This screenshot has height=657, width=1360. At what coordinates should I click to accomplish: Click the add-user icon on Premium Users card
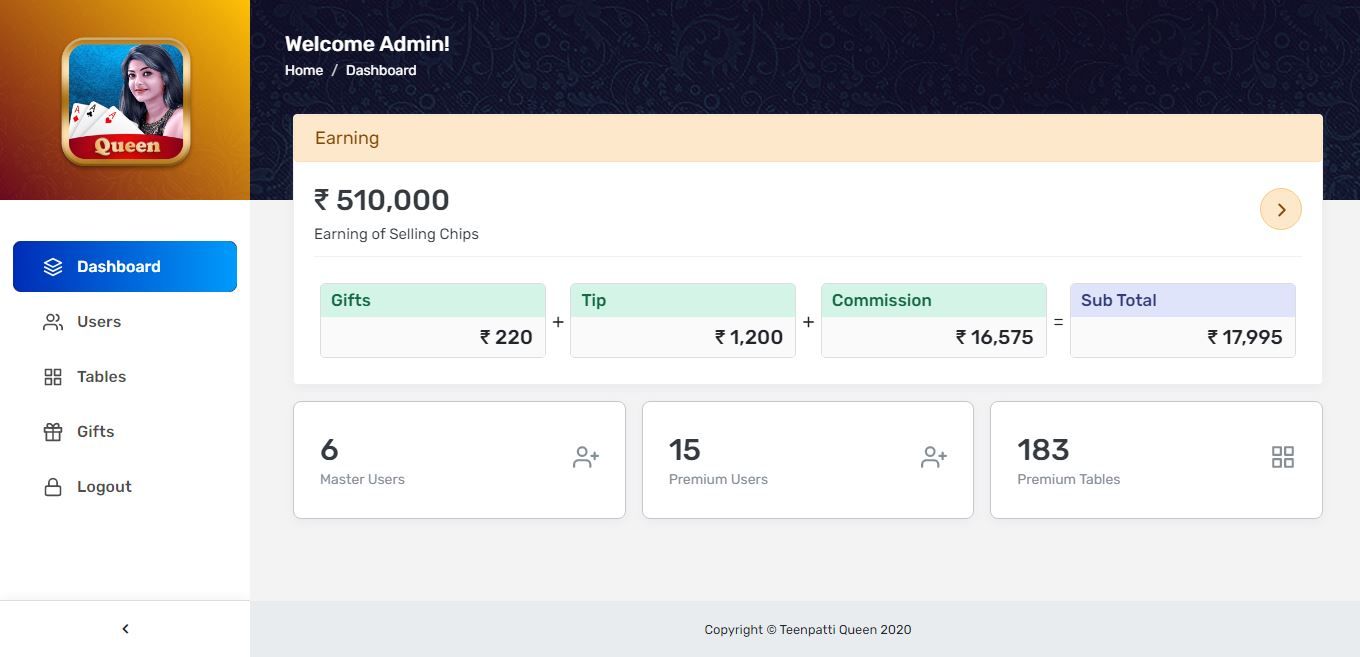pos(934,457)
